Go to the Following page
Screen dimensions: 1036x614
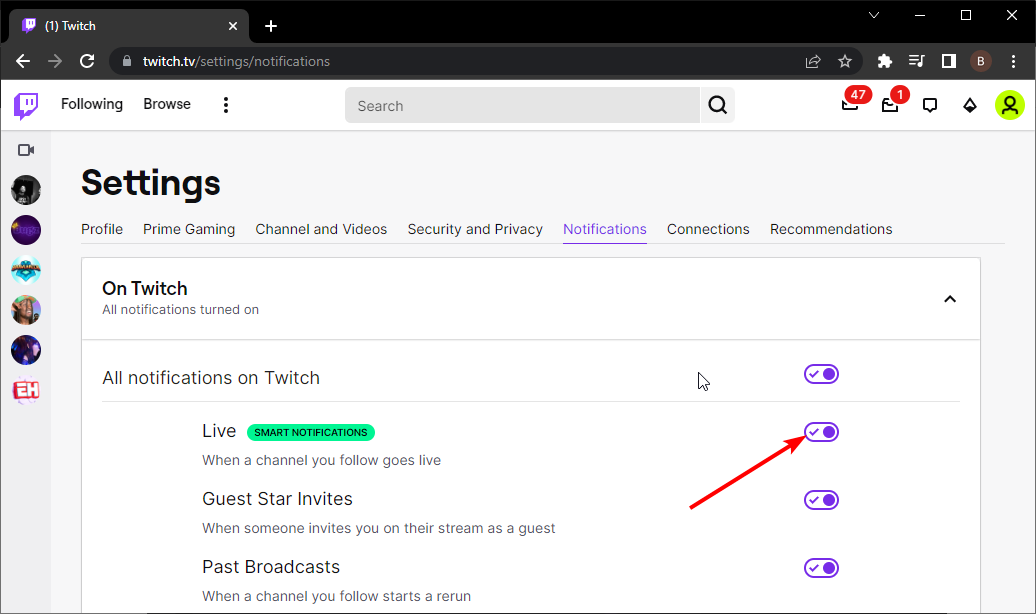(92, 104)
